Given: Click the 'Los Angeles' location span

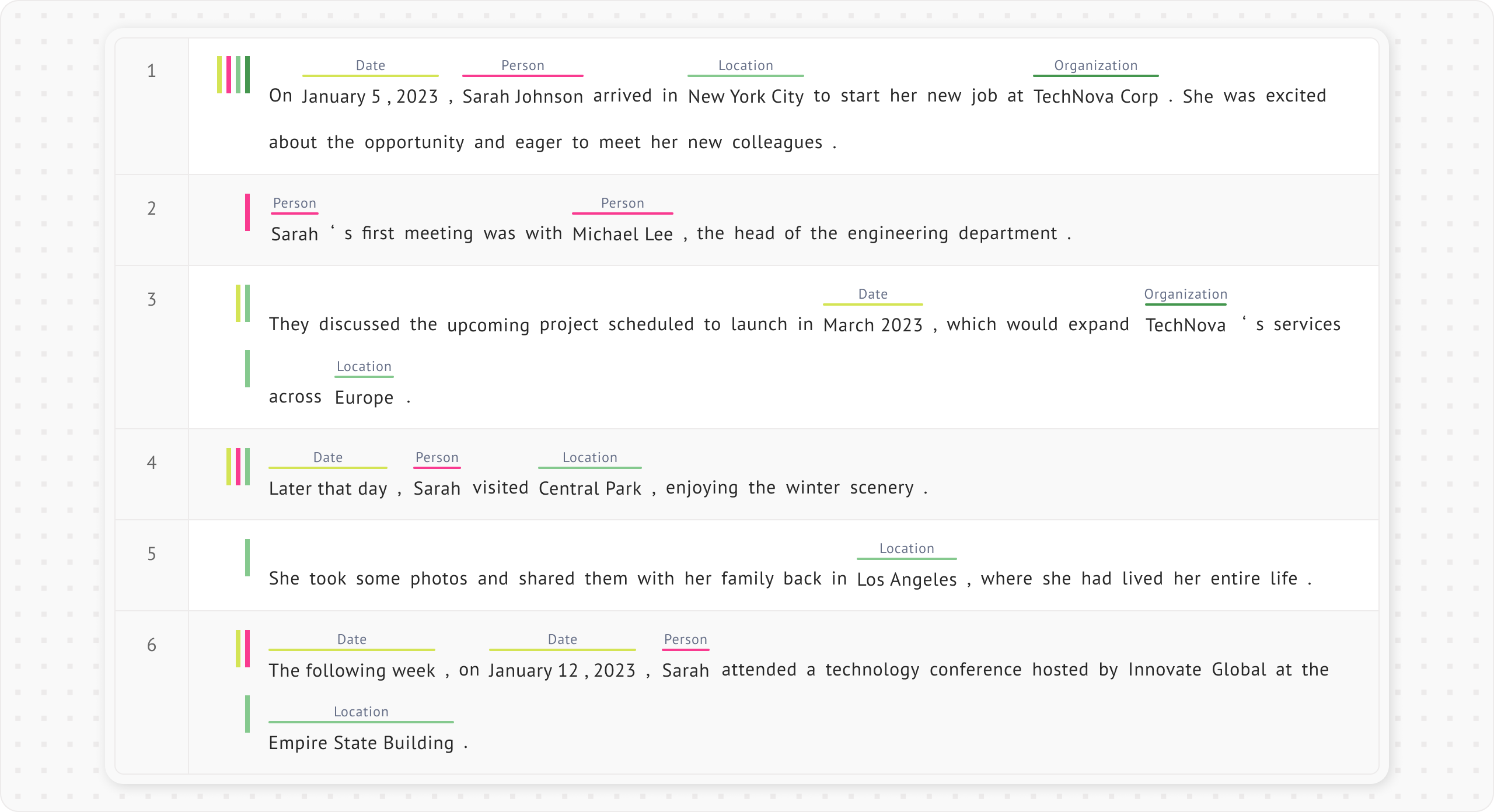Looking at the screenshot, I should pos(906,579).
